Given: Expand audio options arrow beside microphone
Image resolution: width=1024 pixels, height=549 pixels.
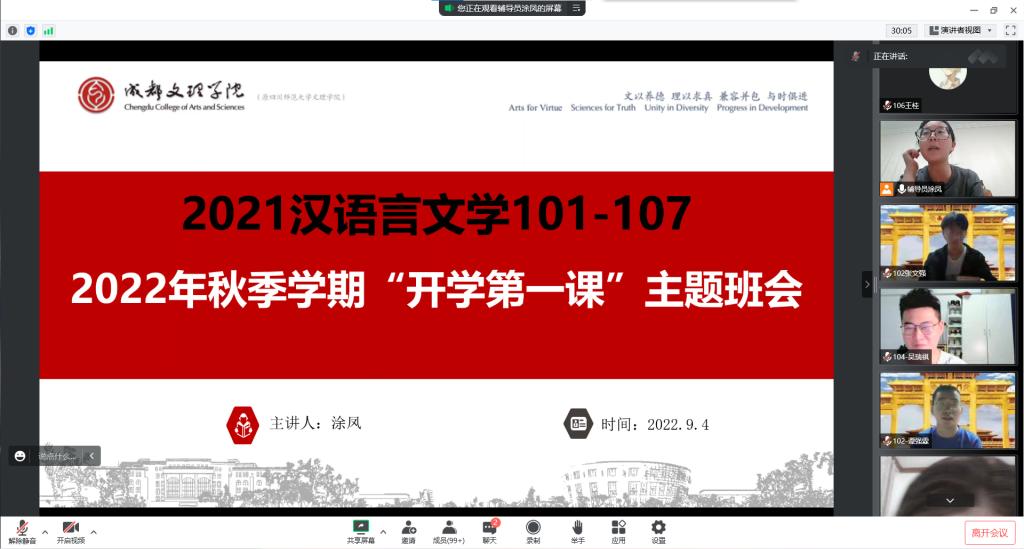Looking at the screenshot, I should click(44, 531).
